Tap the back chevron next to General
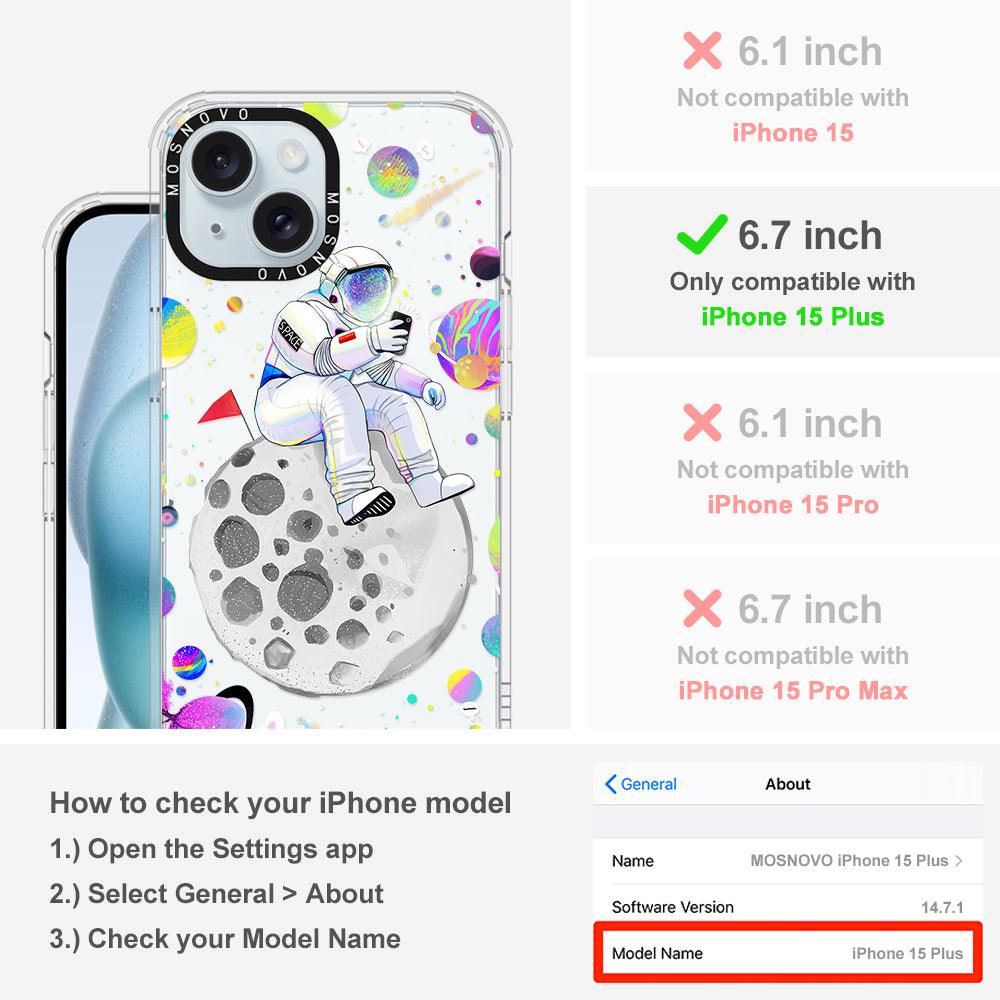 610,784
